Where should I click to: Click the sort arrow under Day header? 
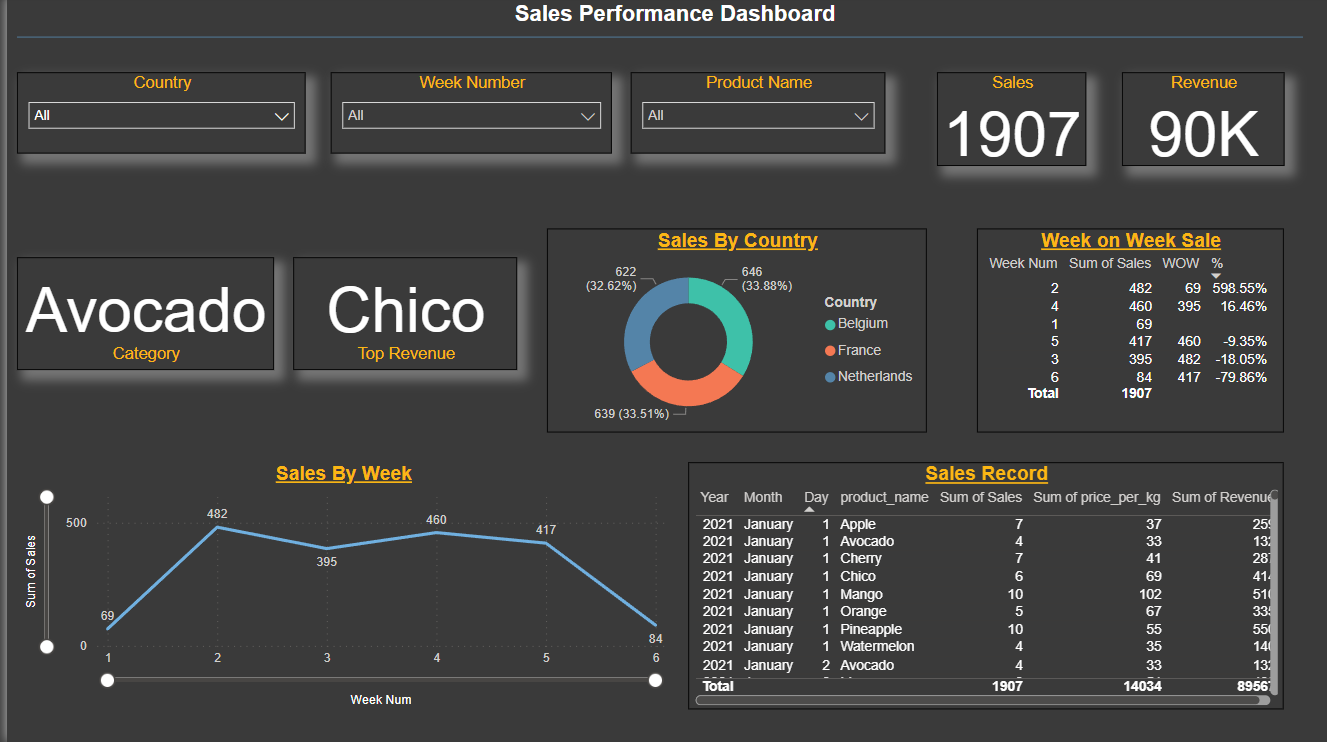pyautogui.click(x=809, y=510)
